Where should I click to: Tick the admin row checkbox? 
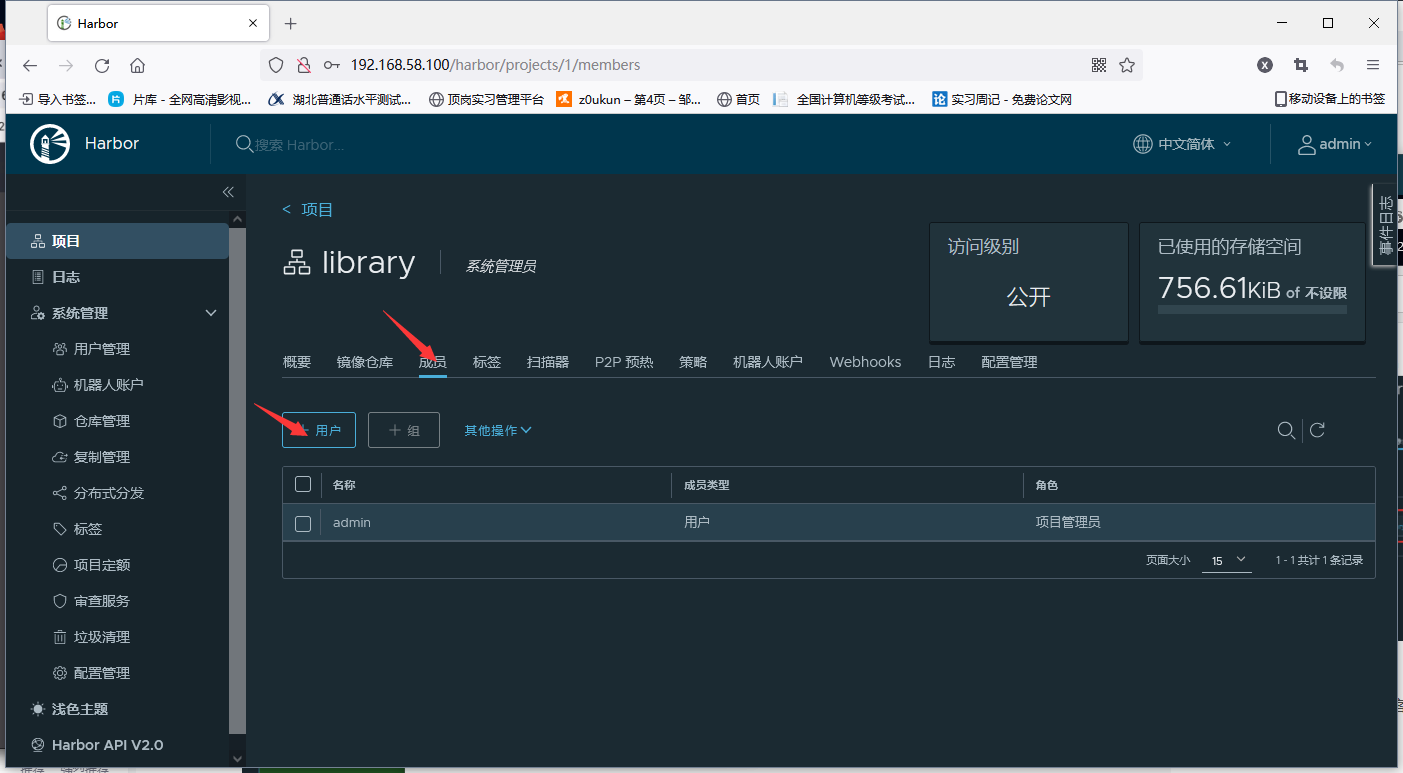pyautogui.click(x=303, y=523)
